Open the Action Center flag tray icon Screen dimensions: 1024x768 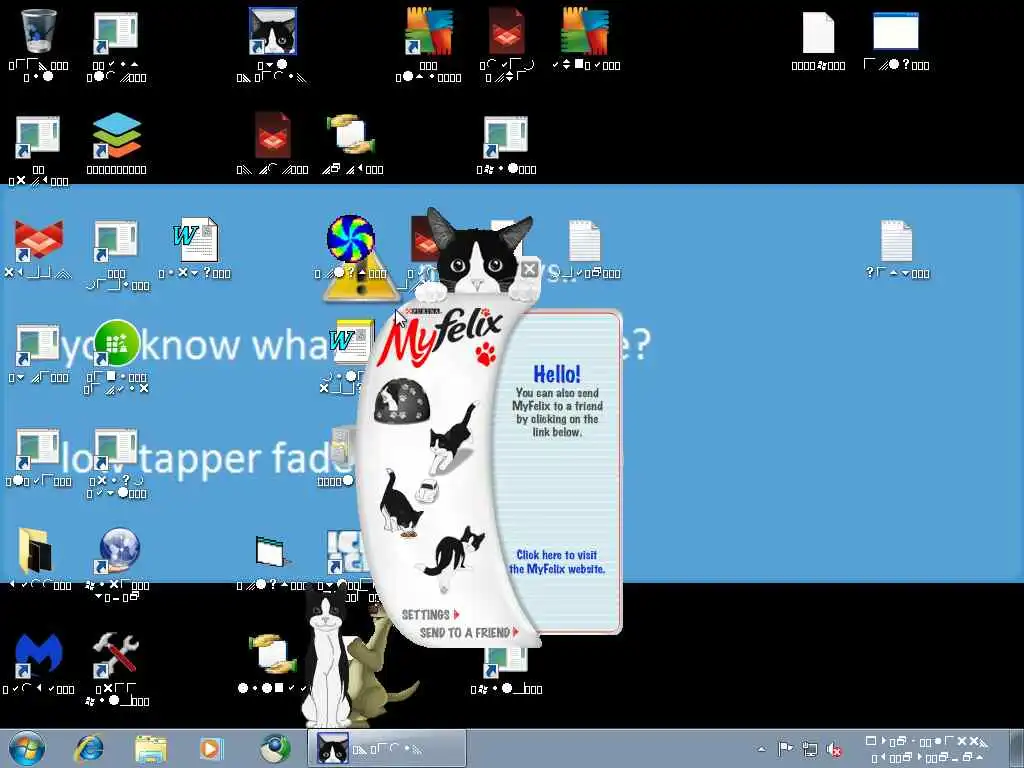[785, 748]
